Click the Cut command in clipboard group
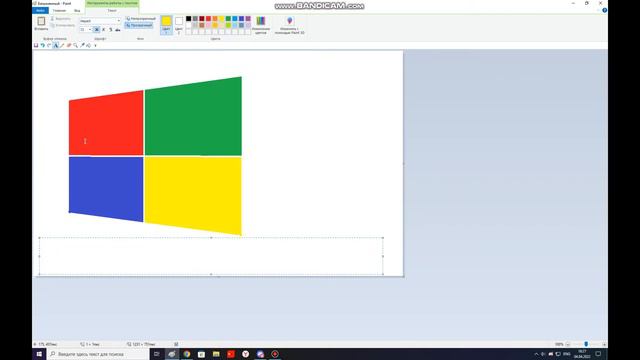 60,19
